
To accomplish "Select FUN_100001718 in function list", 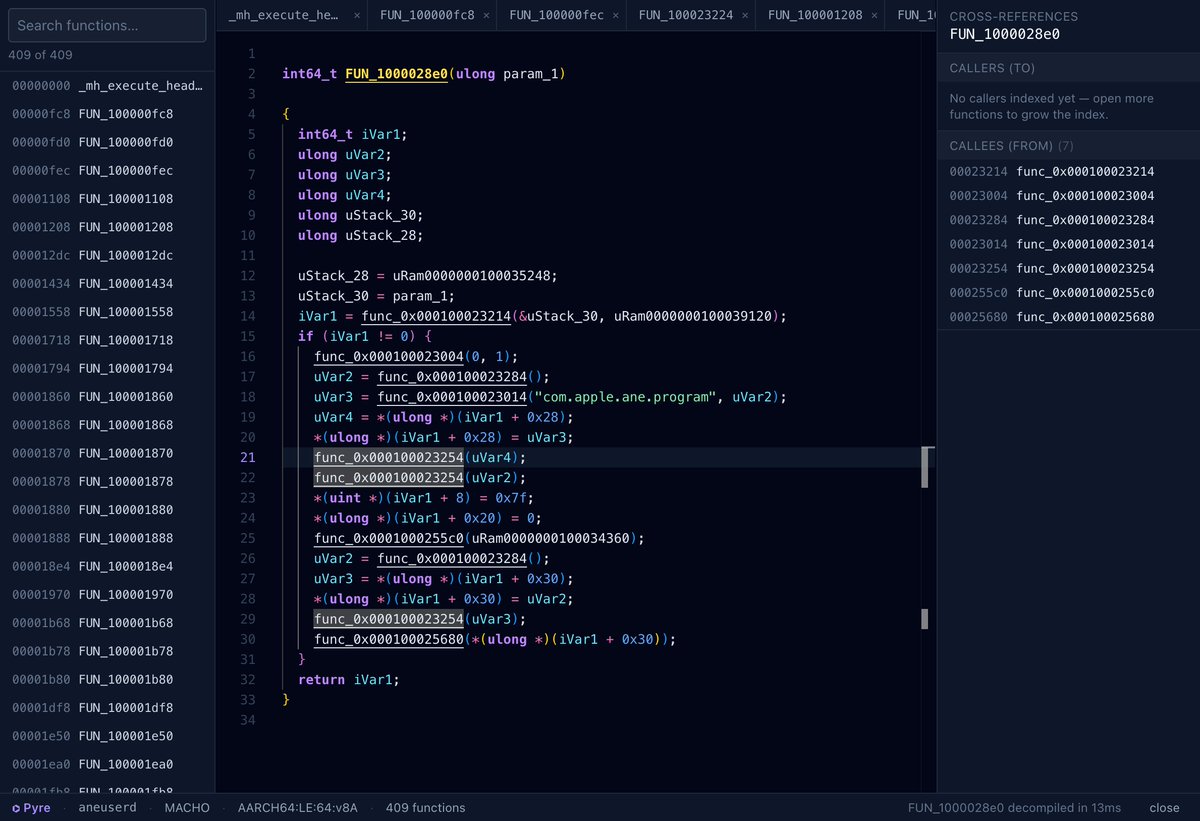I will point(107,340).
